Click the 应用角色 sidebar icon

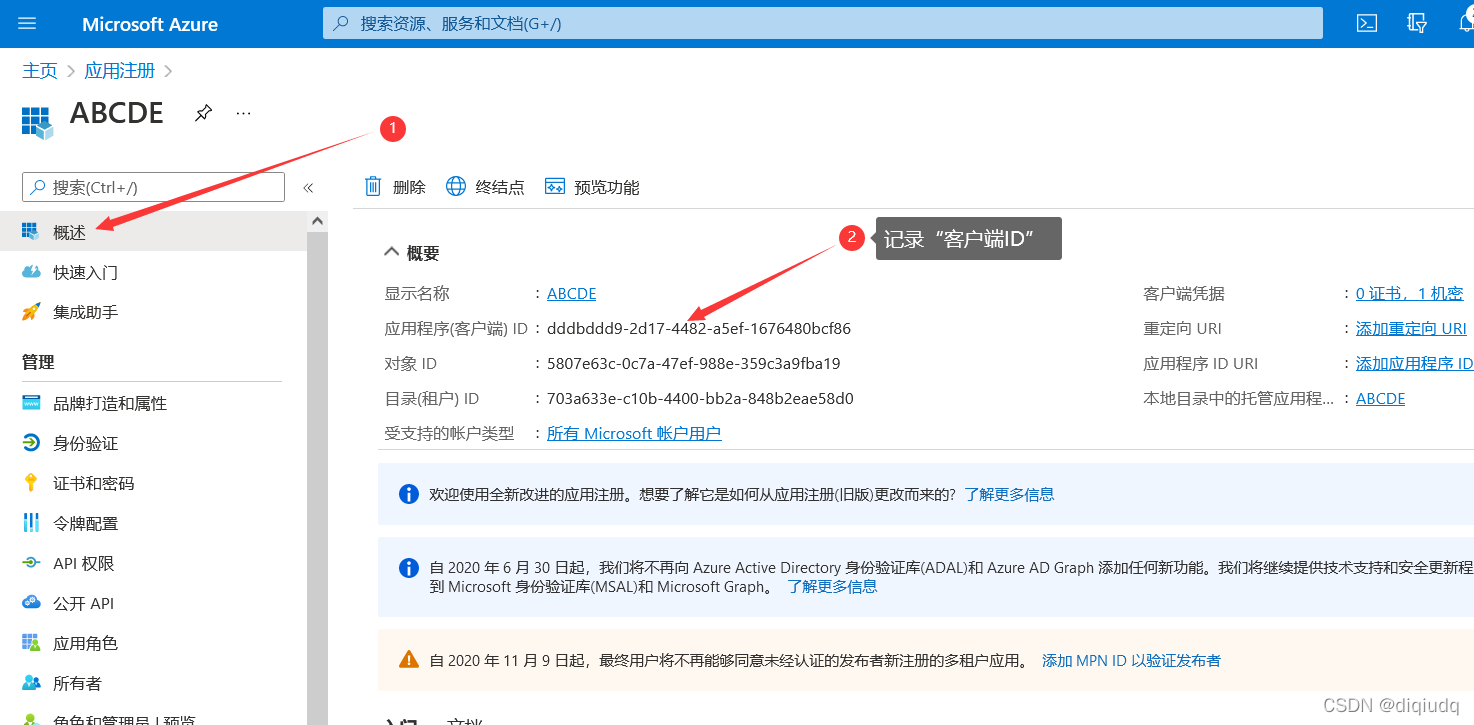tap(31, 643)
